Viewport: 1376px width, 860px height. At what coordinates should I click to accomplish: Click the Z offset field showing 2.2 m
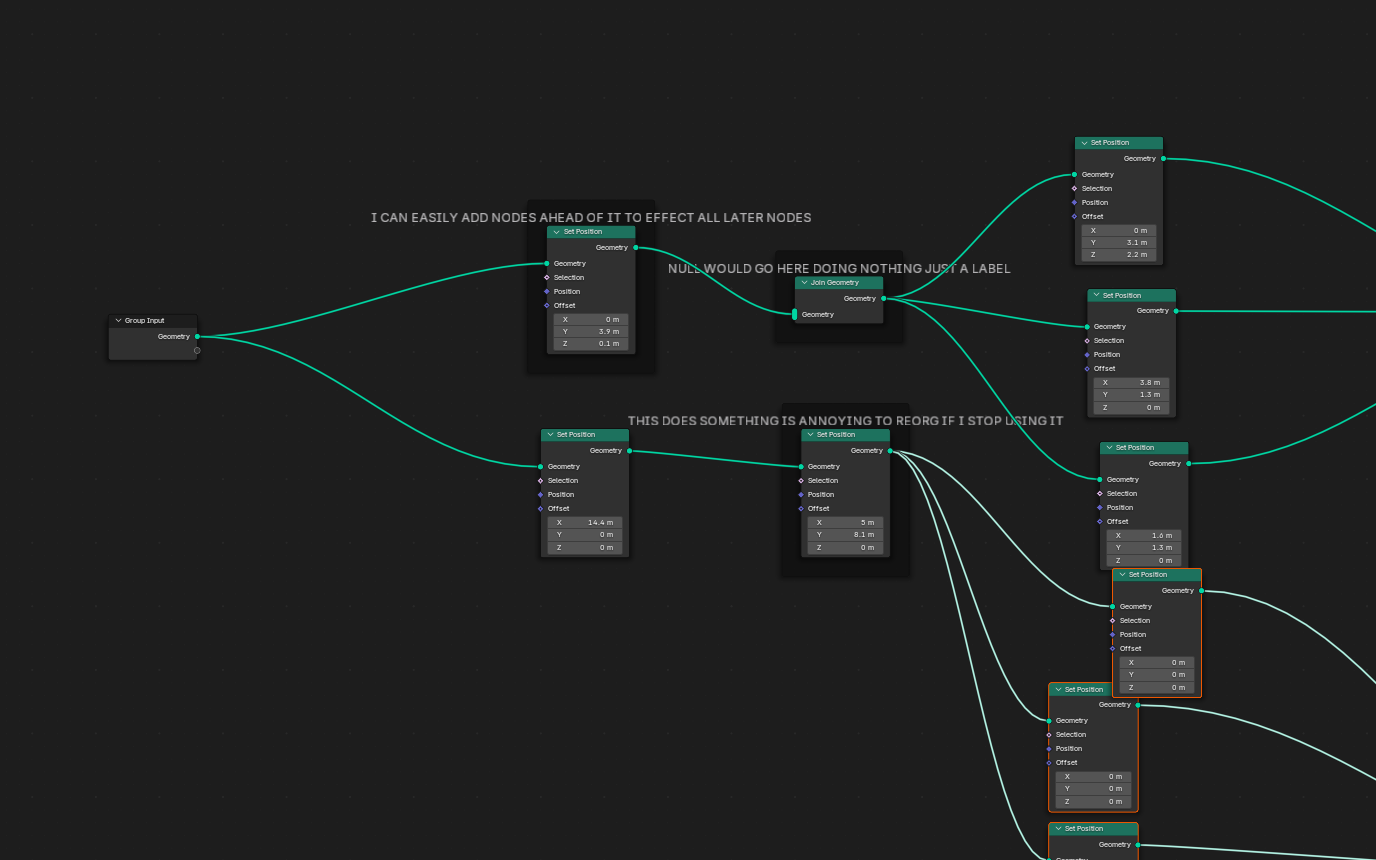[x=1119, y=255]
